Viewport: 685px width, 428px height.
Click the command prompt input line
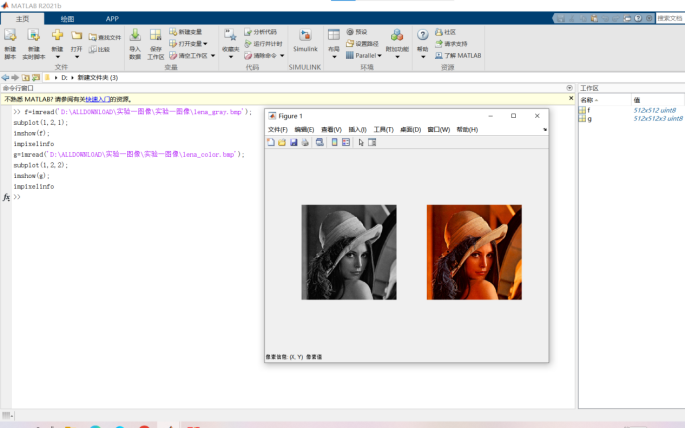[x=293, y=197]
